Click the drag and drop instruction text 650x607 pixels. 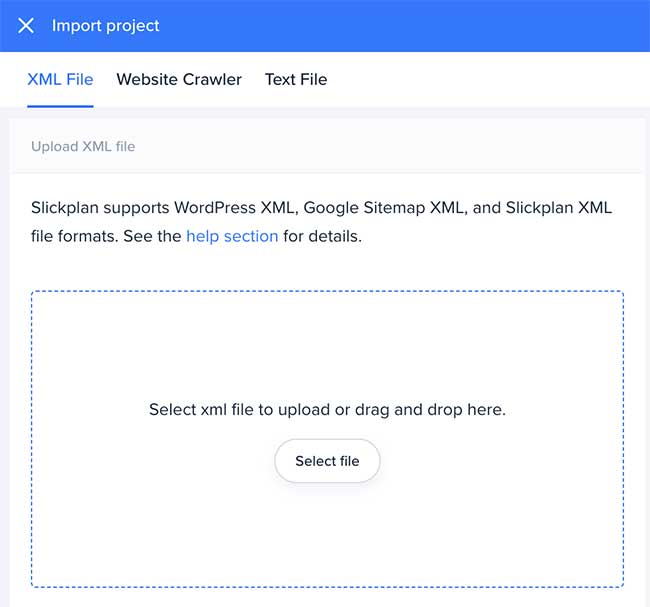pyautogui.click(x=327, y=410)
